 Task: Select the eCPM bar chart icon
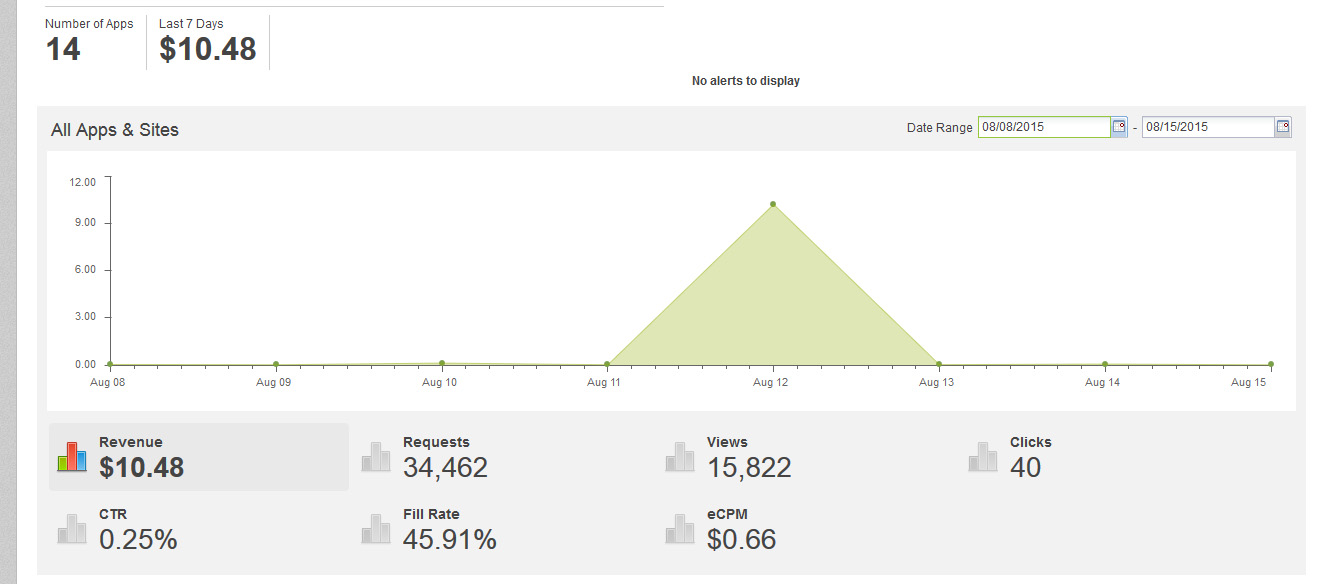coord(680,529)
